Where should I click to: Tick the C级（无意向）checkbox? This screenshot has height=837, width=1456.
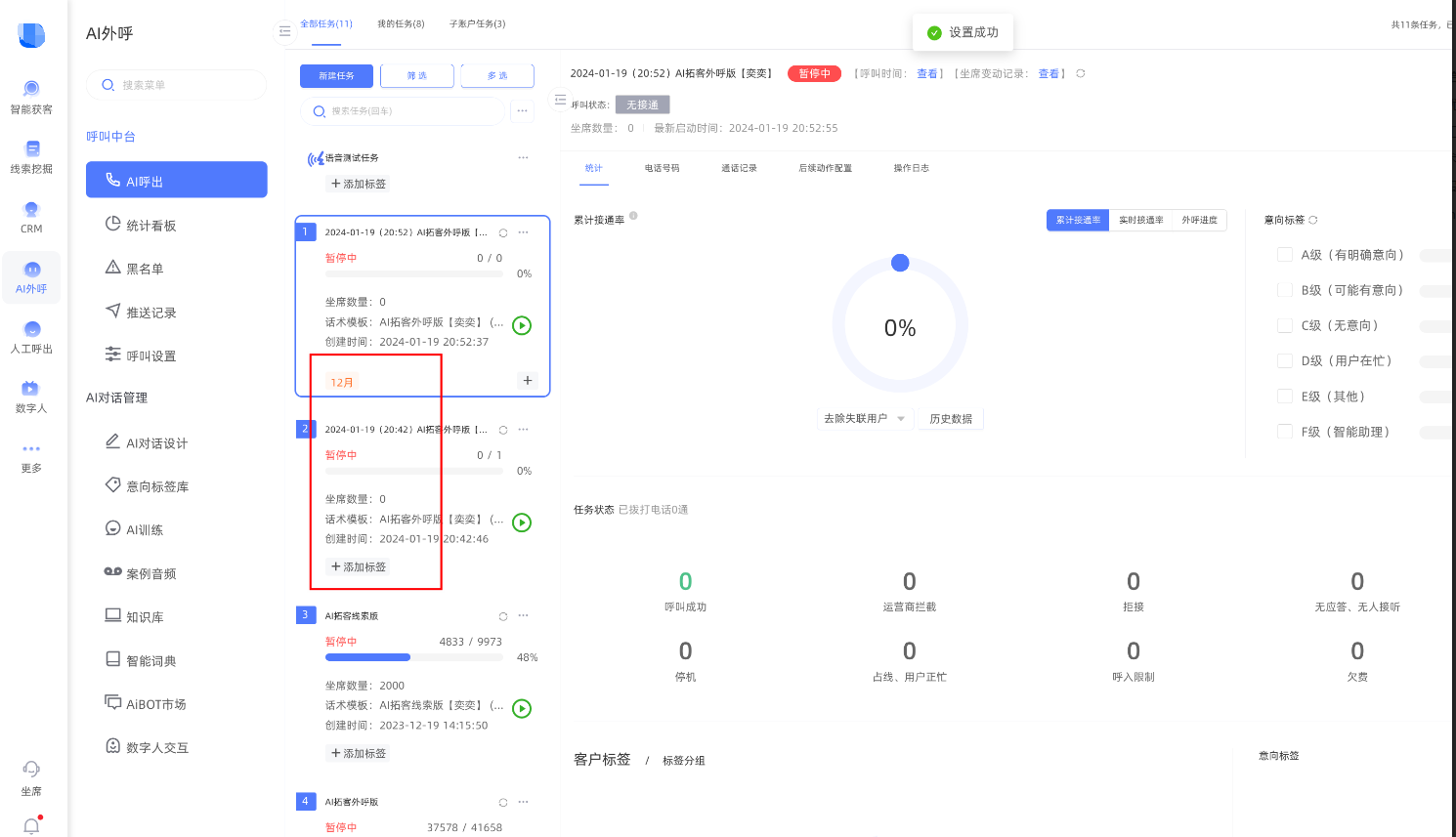point(1285,325)
